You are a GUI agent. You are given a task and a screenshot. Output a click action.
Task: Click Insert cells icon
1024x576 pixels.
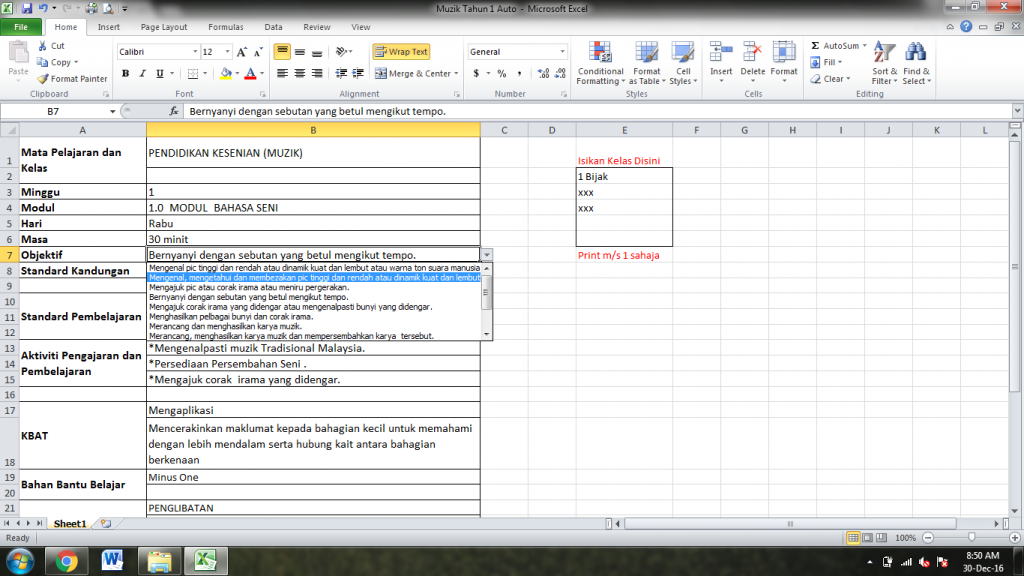pyautogui.click(x=721, y=53)
